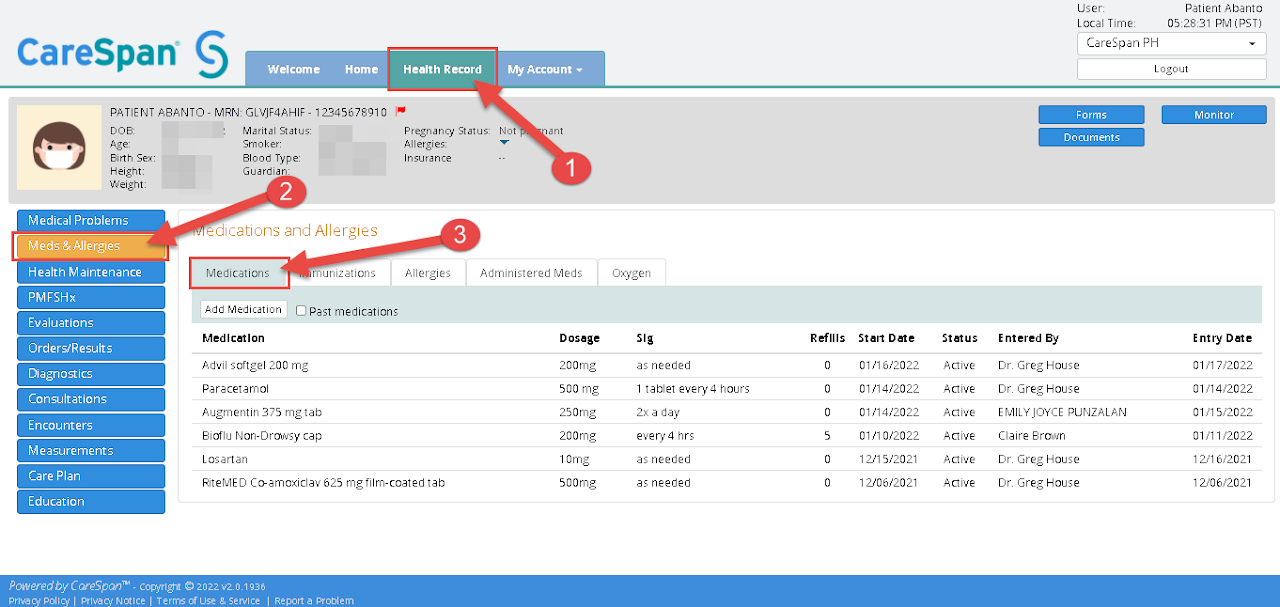The height and width of the screenshot is (607, 1280).
Task: Click the 12/15/2021 start date
Action: [886, 459]
